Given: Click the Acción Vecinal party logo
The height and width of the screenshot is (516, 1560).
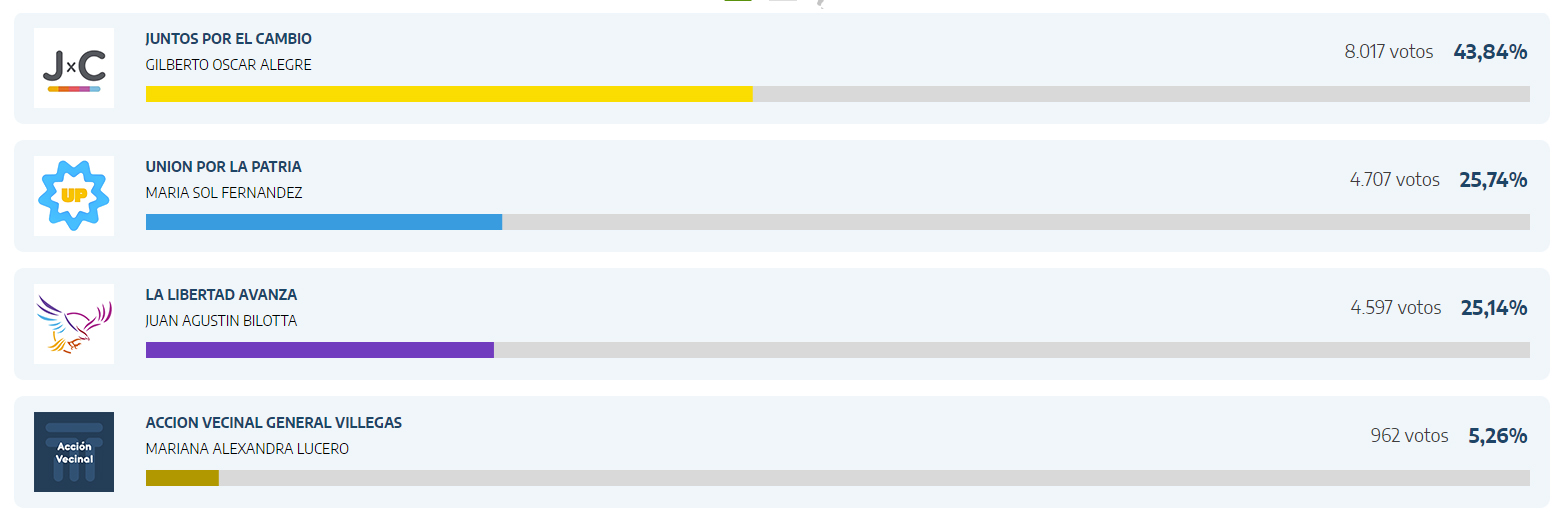Looking at the screenshot, I should [x=74, y=452].
